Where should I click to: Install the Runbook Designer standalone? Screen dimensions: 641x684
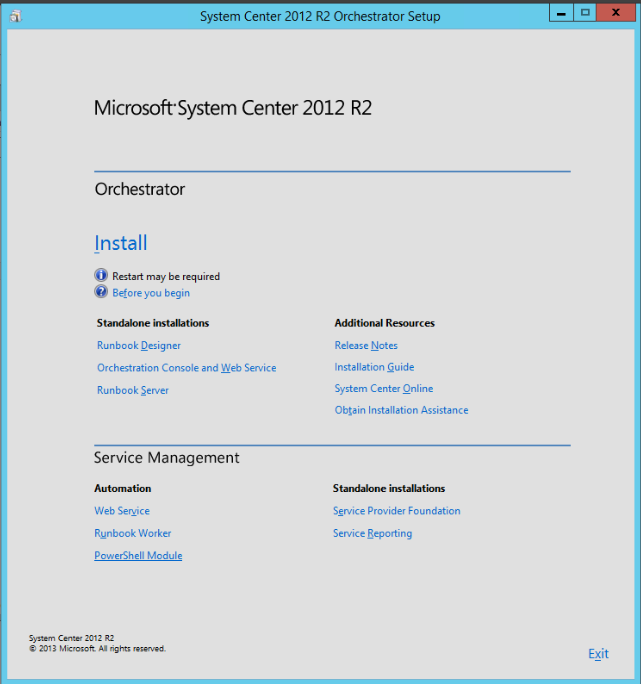138,345
